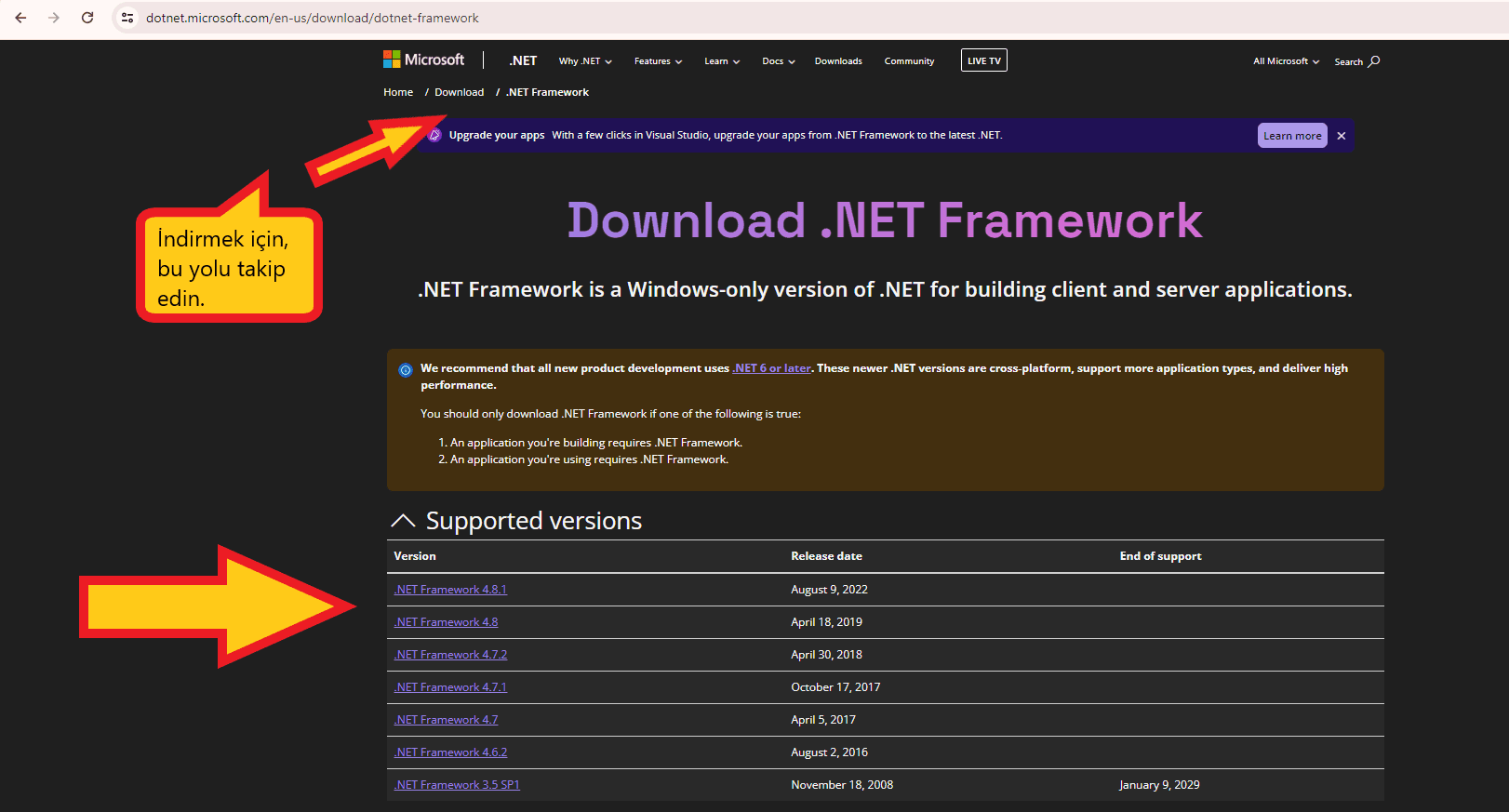The height and width of the screenshot is (812, 1509).
Task: Go to the Home breadcrumb
Action: click(x=398, y=92)
